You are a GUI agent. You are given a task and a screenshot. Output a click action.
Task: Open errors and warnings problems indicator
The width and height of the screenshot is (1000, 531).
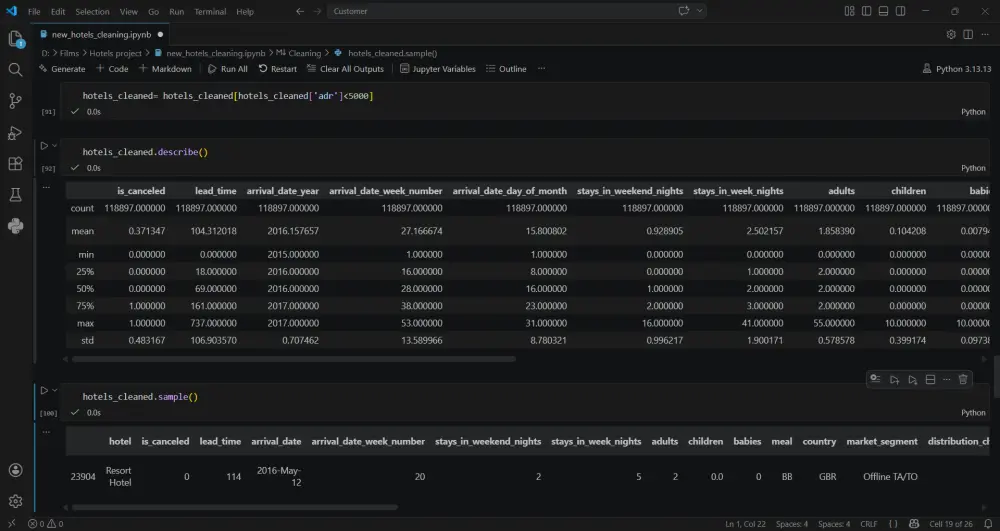click(45, 524)
